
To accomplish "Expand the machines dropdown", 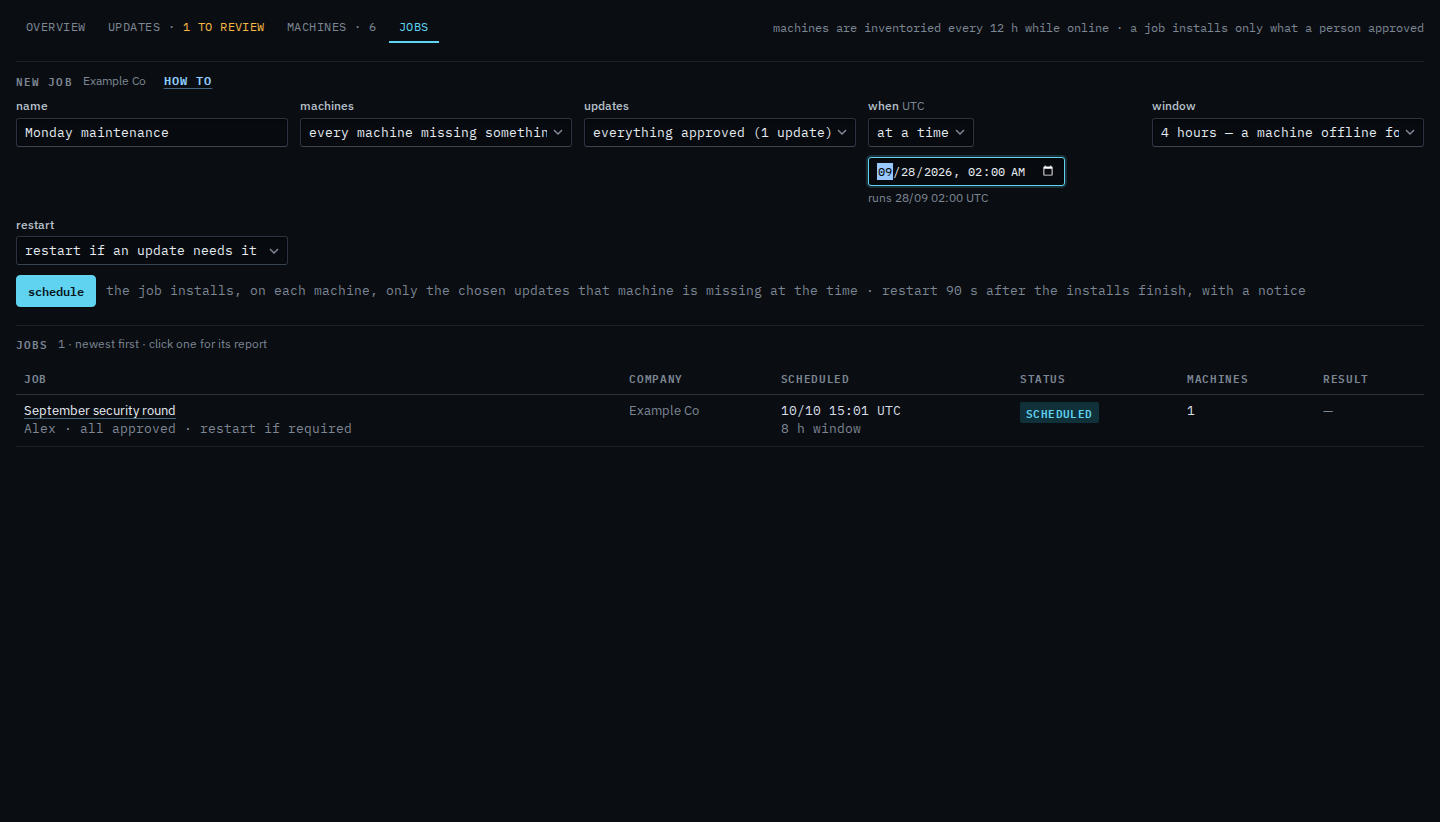I will tap(436, 132).
